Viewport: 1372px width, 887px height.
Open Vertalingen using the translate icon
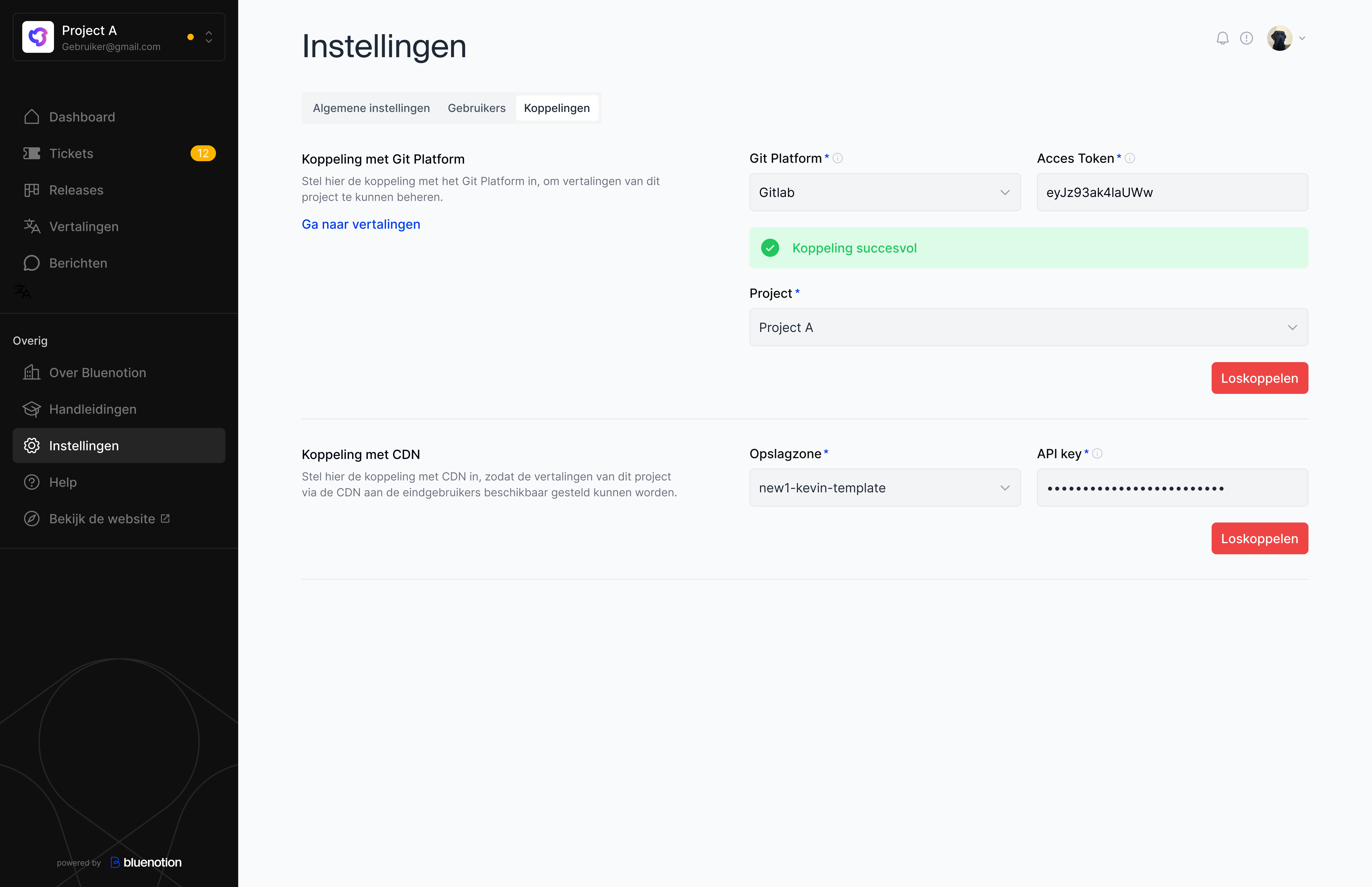coord(32,226)
